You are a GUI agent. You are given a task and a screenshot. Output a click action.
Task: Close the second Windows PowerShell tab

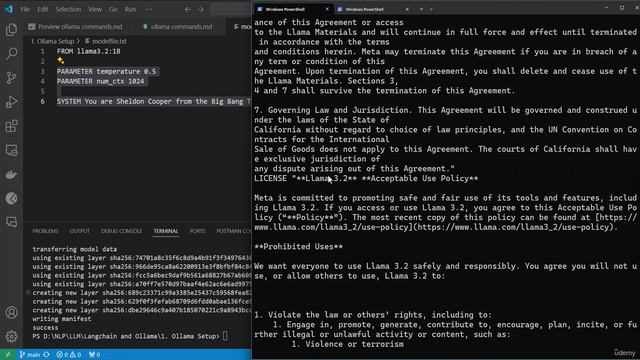[x=407, y=9]
